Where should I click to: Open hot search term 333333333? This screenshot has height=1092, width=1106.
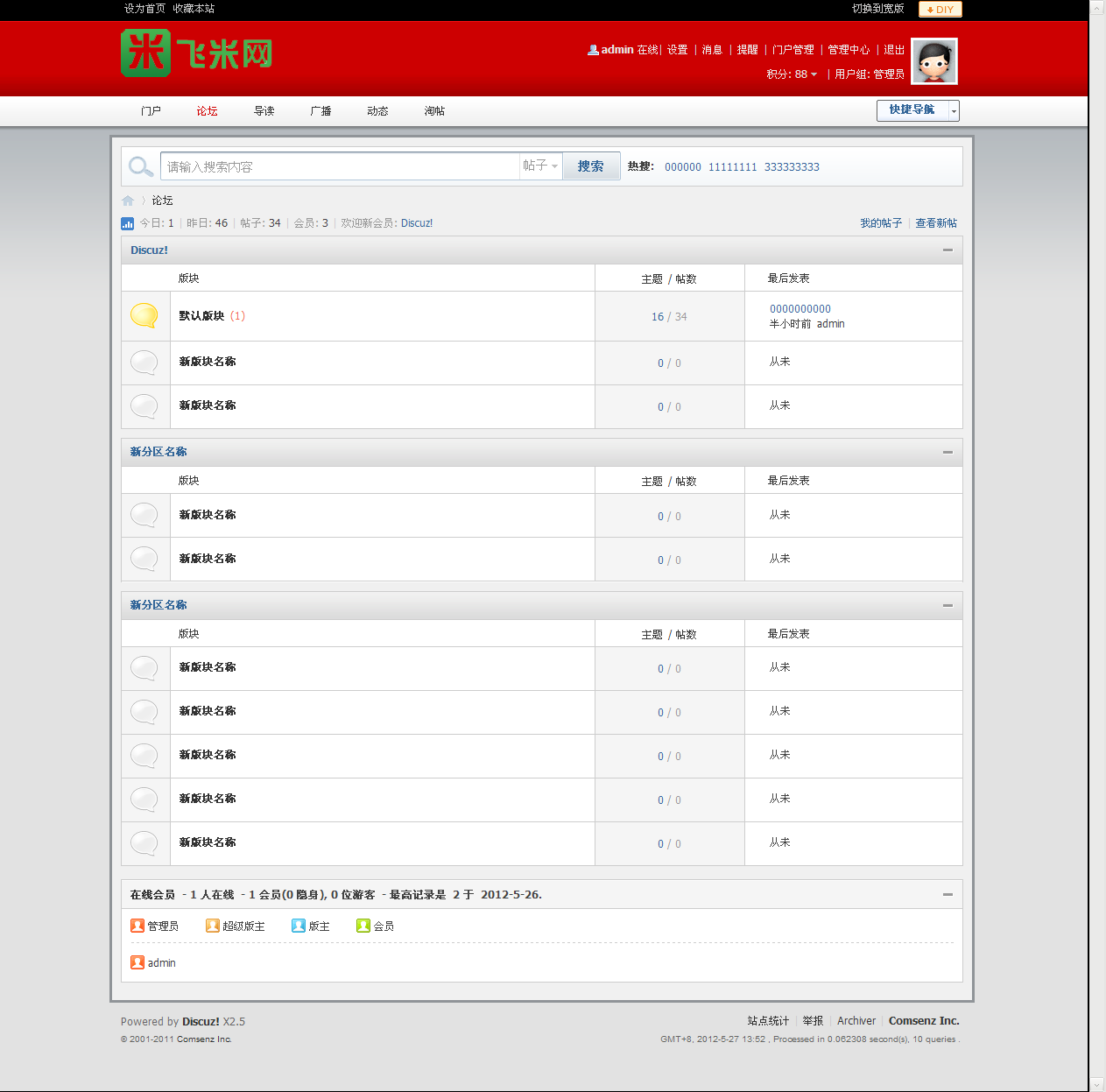(793, 167)
